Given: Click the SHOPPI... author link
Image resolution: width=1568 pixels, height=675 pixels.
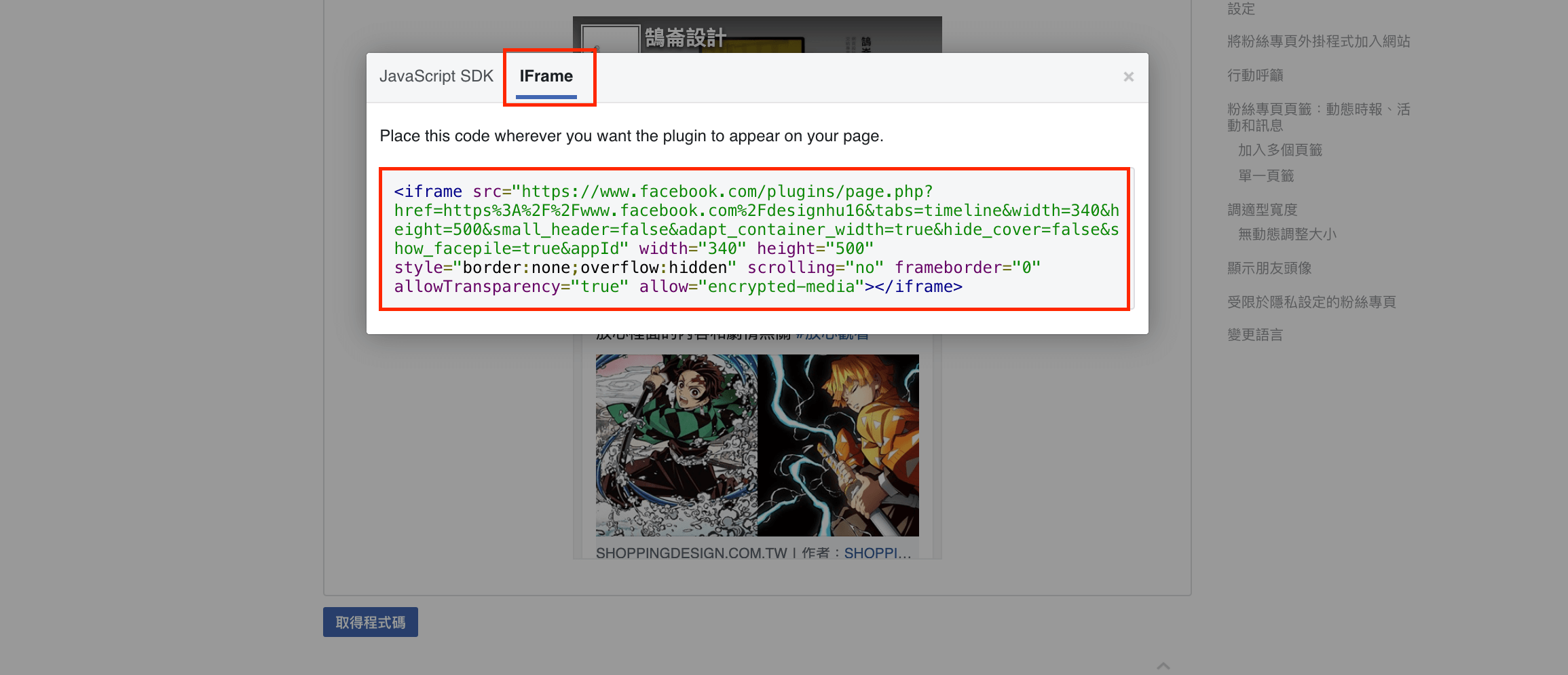Looking at the screenshot, I should tap(877, 553).
